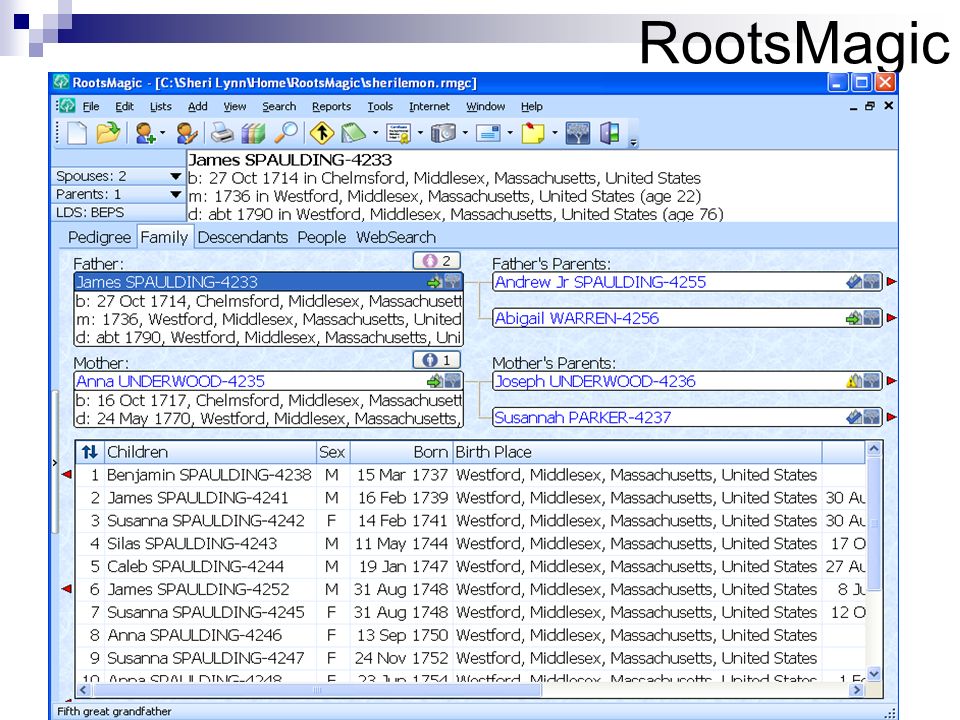
Task: Open dropdown arrow next to envelope icon
Action: click(x=510, y=133)
